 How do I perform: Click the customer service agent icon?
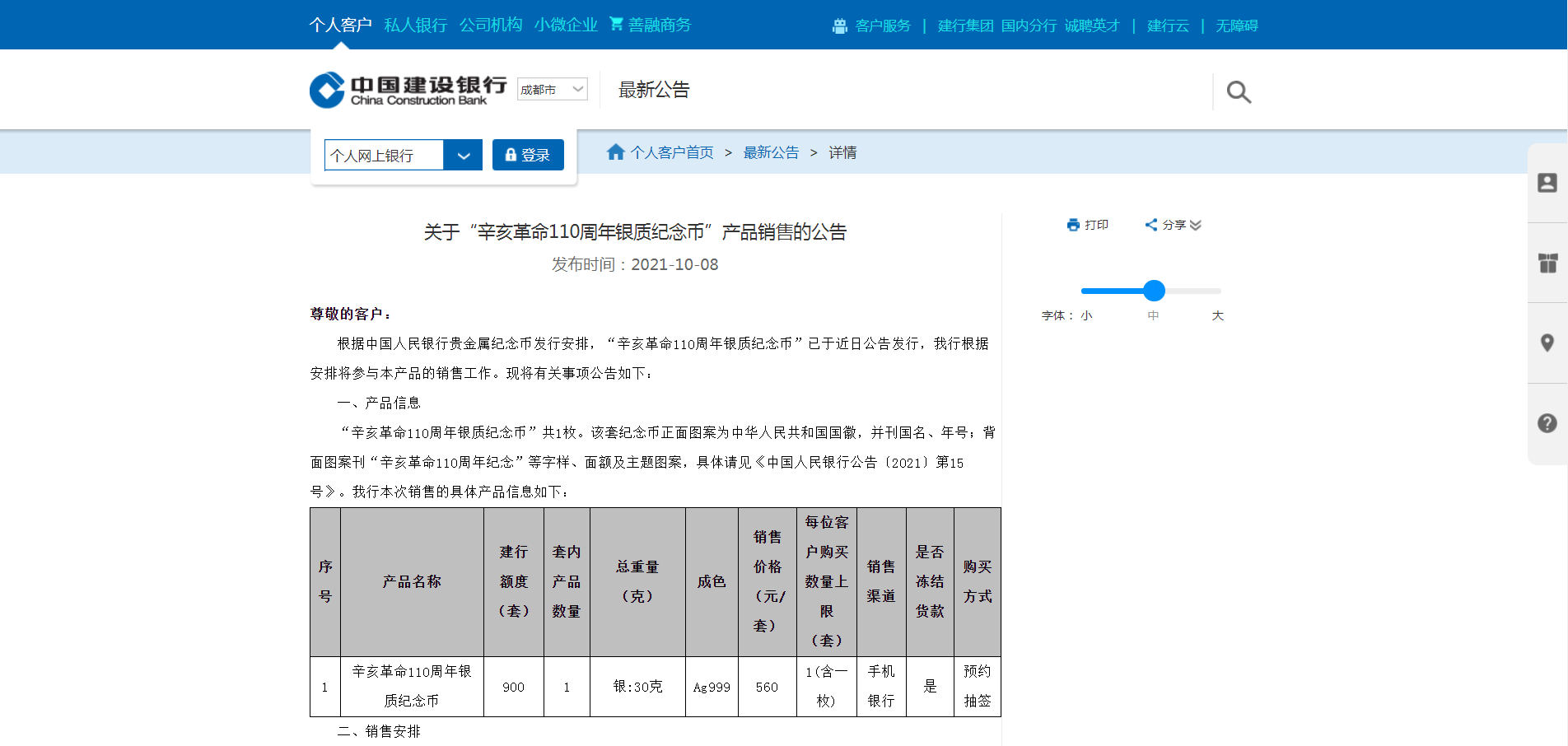pyautogui.click(x=840, y=26)
